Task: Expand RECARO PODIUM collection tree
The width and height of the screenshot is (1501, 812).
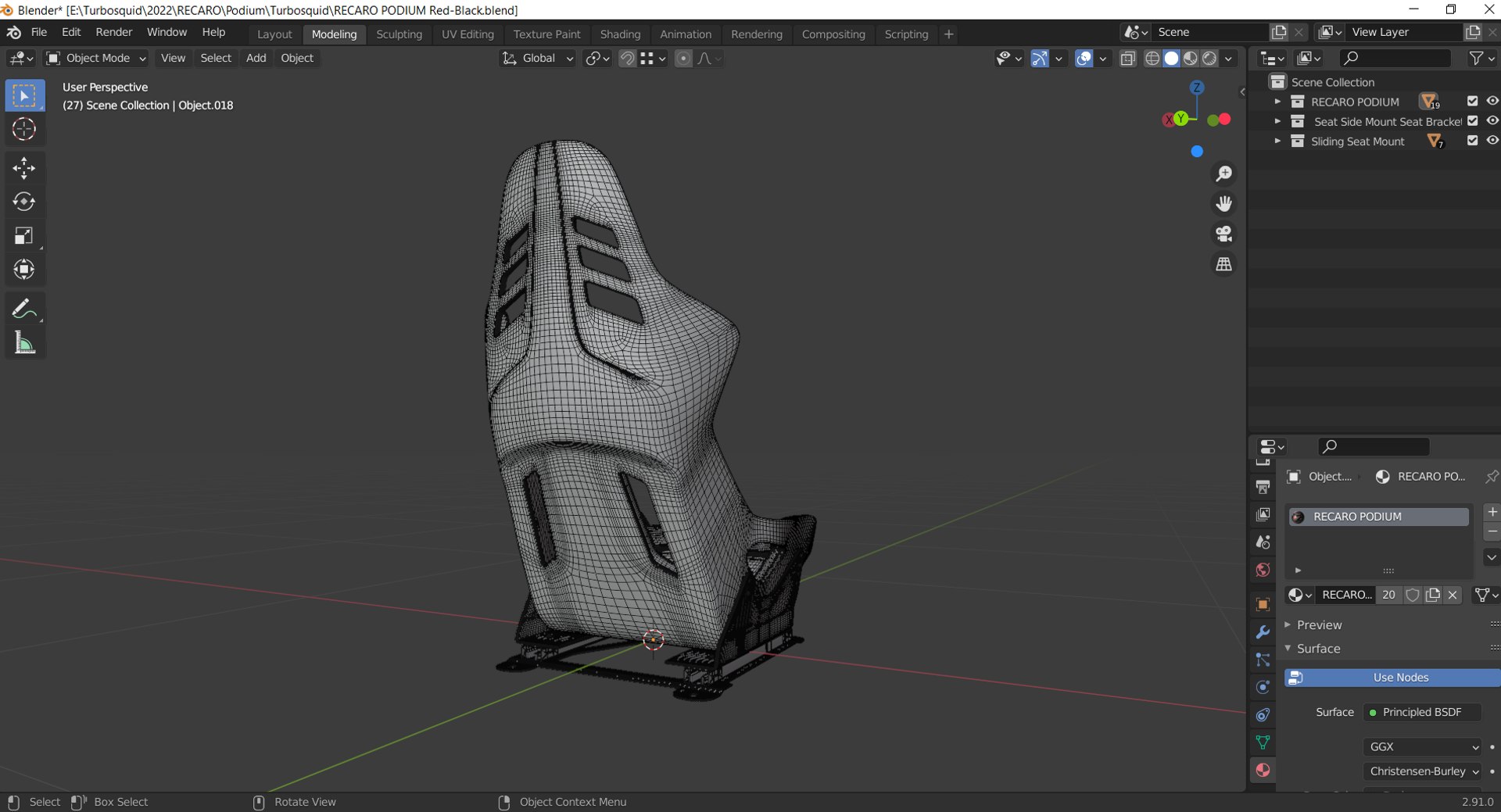Action: [1277, 102]
